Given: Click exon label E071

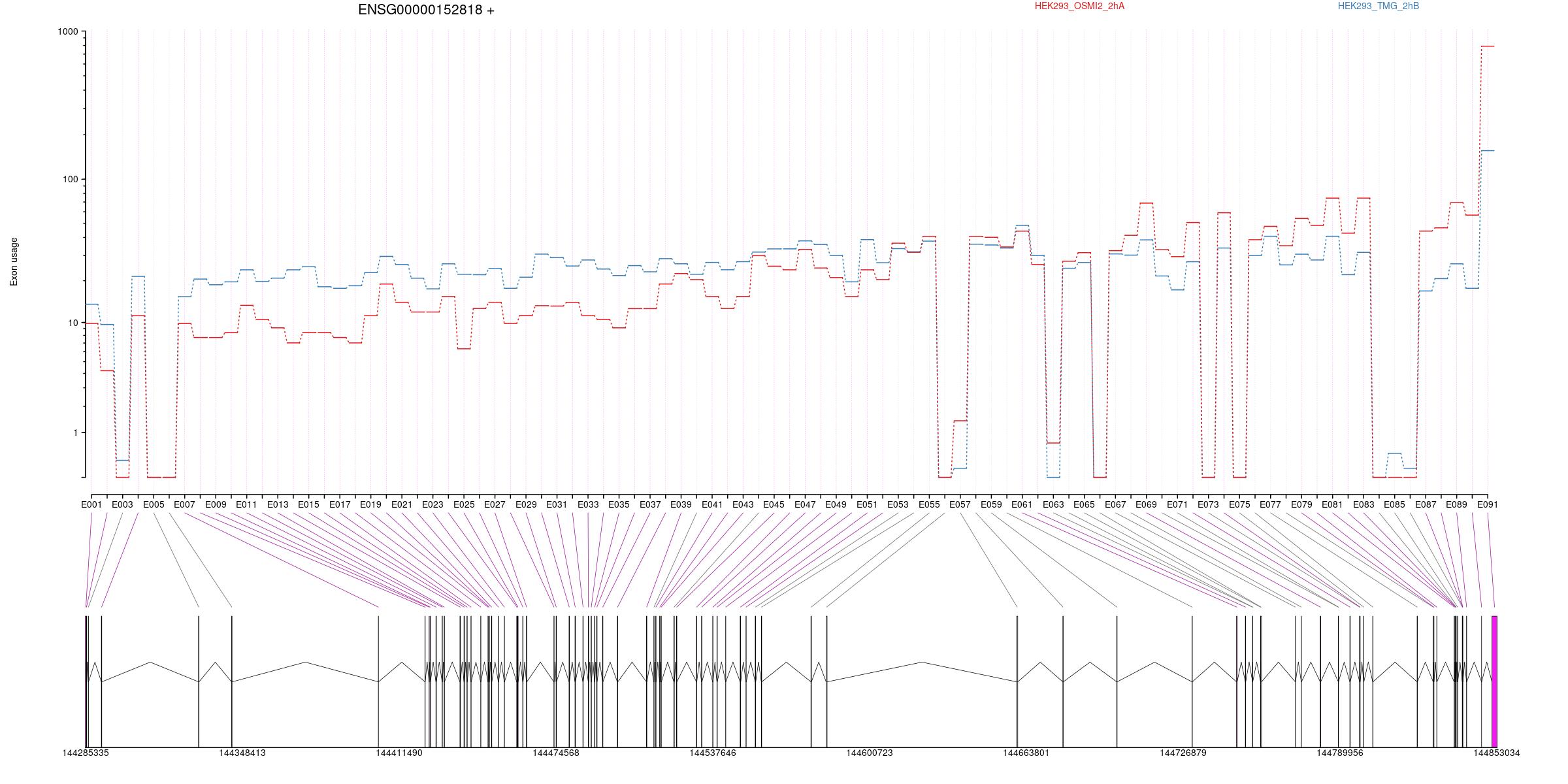Looking at the screenshot, I should point(1177,504).
